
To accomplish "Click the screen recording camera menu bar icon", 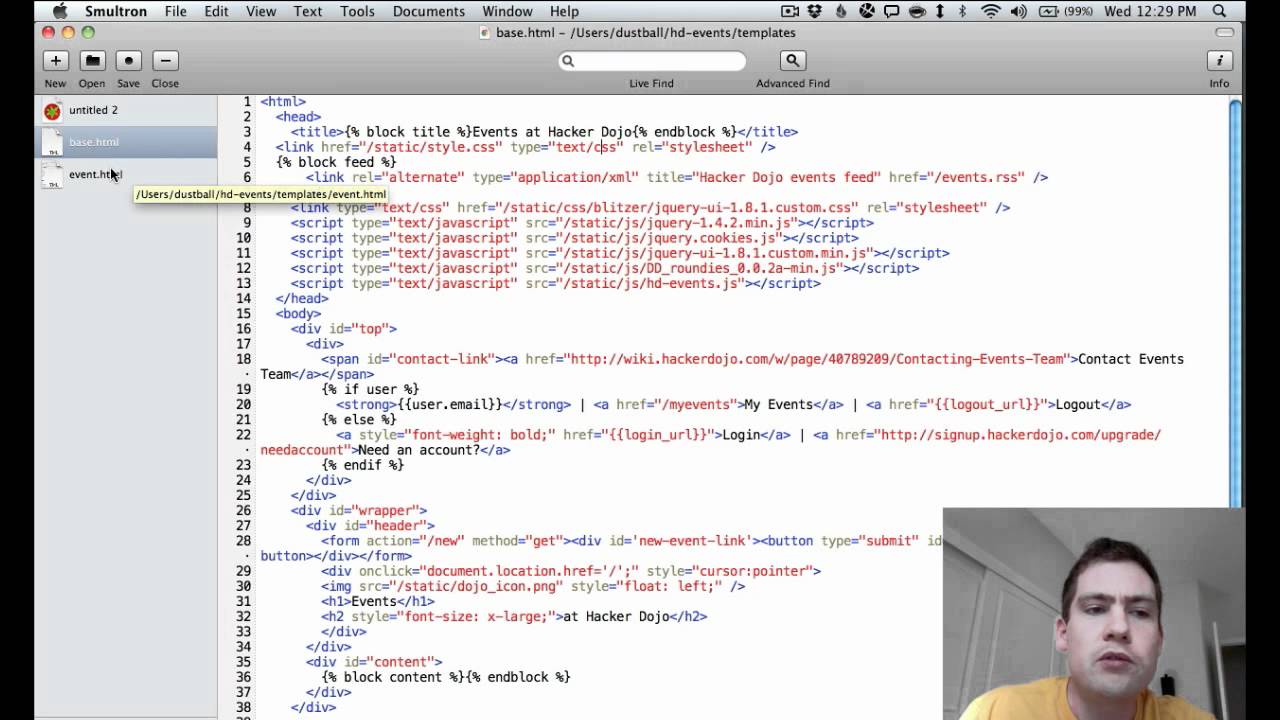I will click(x=790, y=11).
